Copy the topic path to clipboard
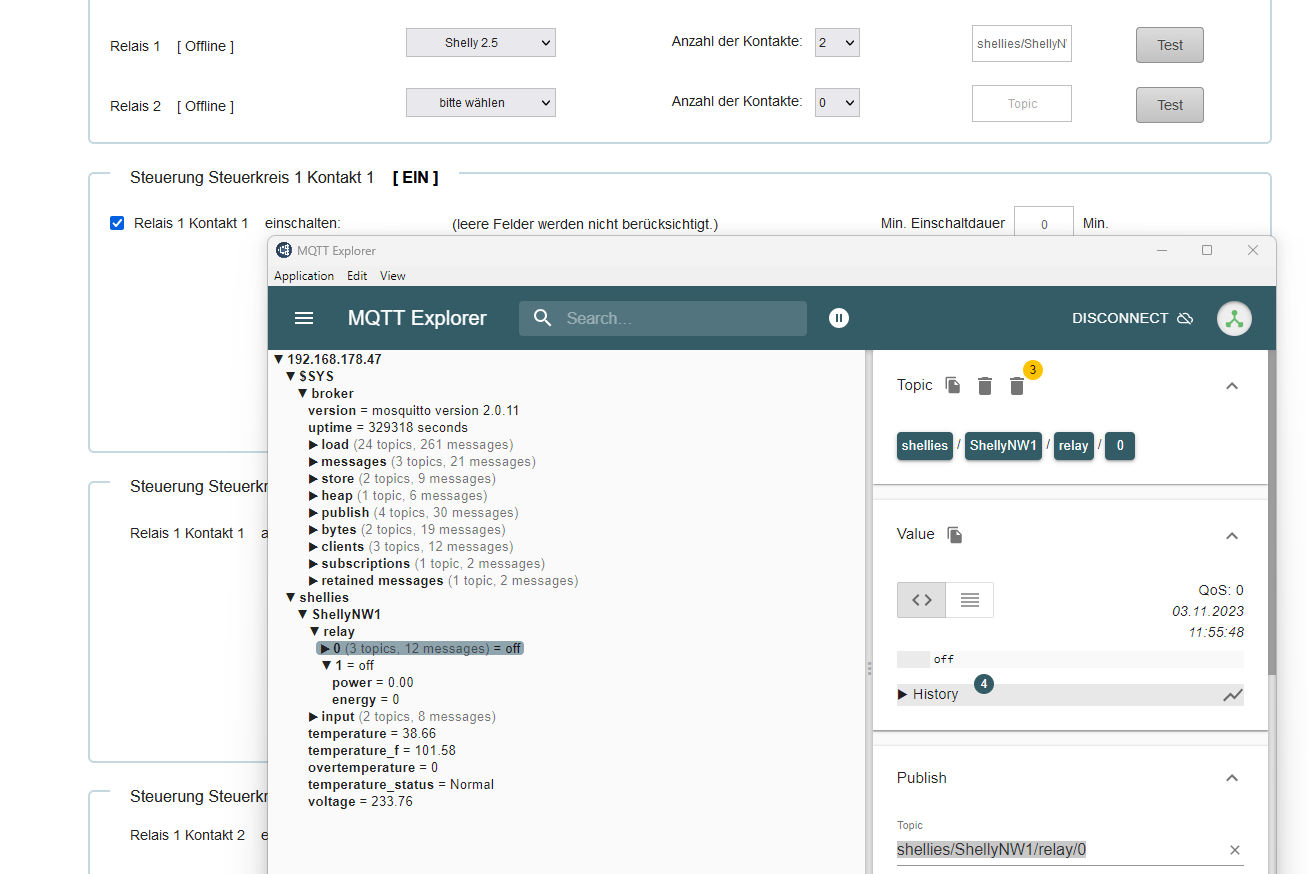This screenshot has width=1307, height=874. pyautogui.click(x=953, y=385)
